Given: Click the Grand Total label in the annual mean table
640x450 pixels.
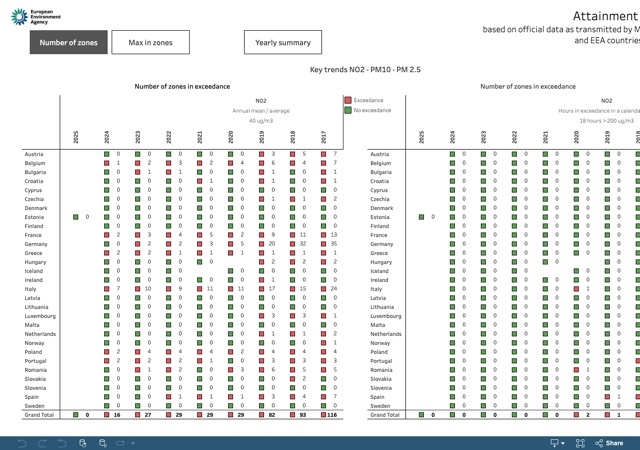Looking at the screenshot, I should click(x=39, y=414).
